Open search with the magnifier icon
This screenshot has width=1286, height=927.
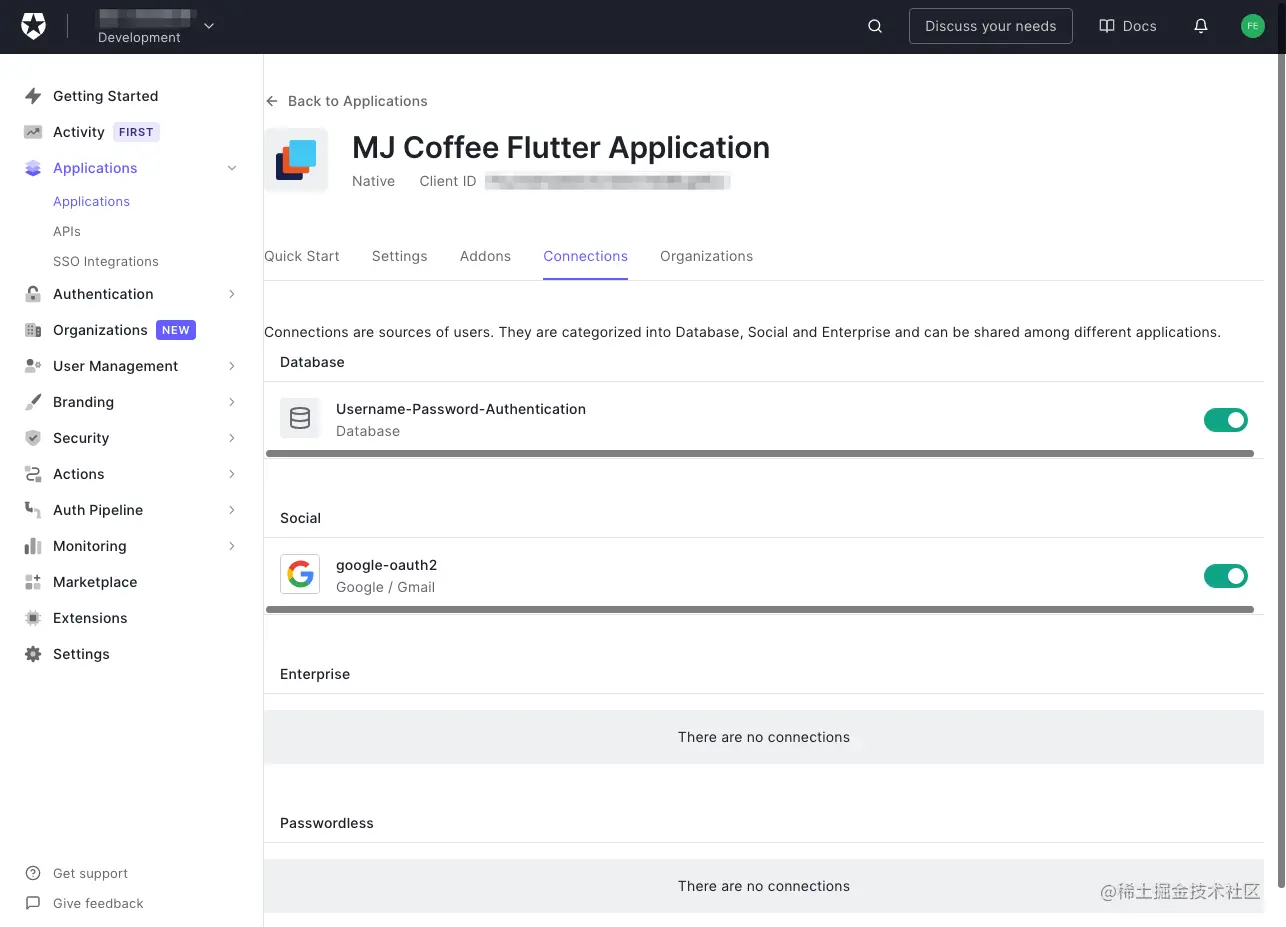(875, 27)
